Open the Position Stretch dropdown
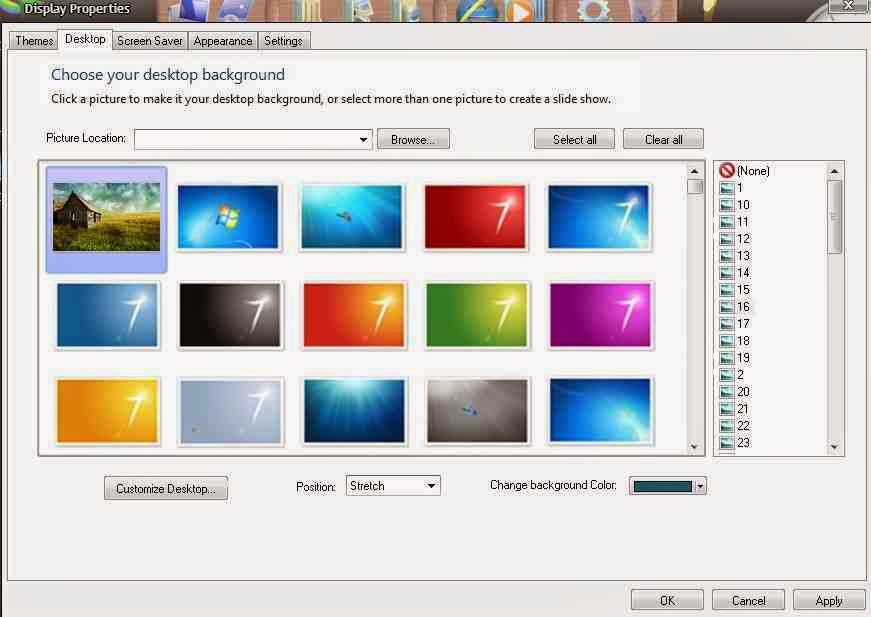 (x=393, y=486)
